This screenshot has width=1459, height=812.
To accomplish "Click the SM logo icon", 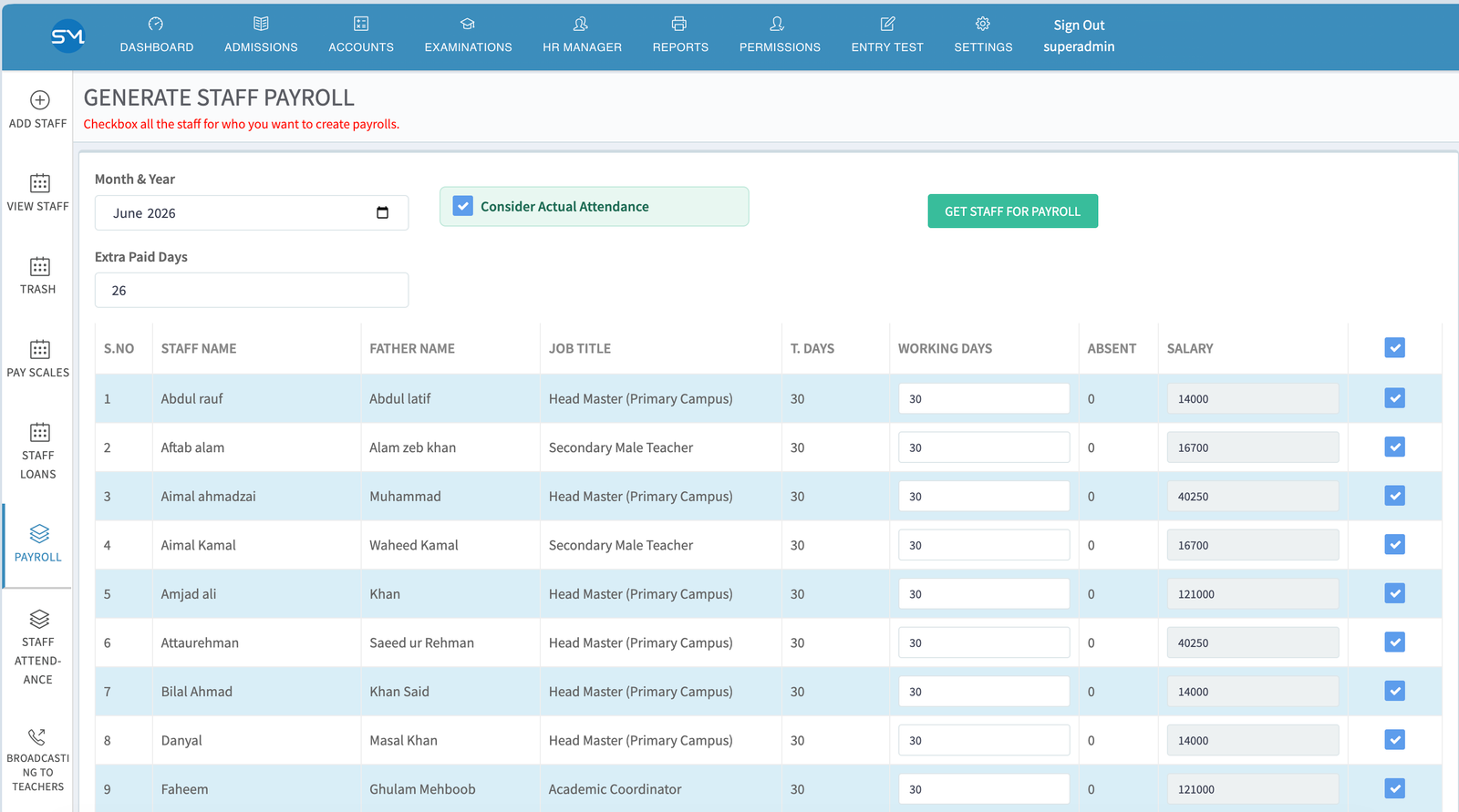I will click(x=68, y=36).
